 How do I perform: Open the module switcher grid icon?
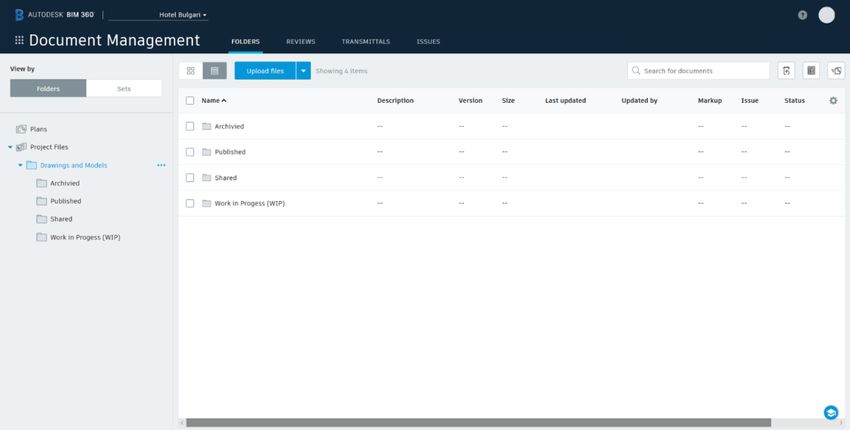[x=19, y=41]
